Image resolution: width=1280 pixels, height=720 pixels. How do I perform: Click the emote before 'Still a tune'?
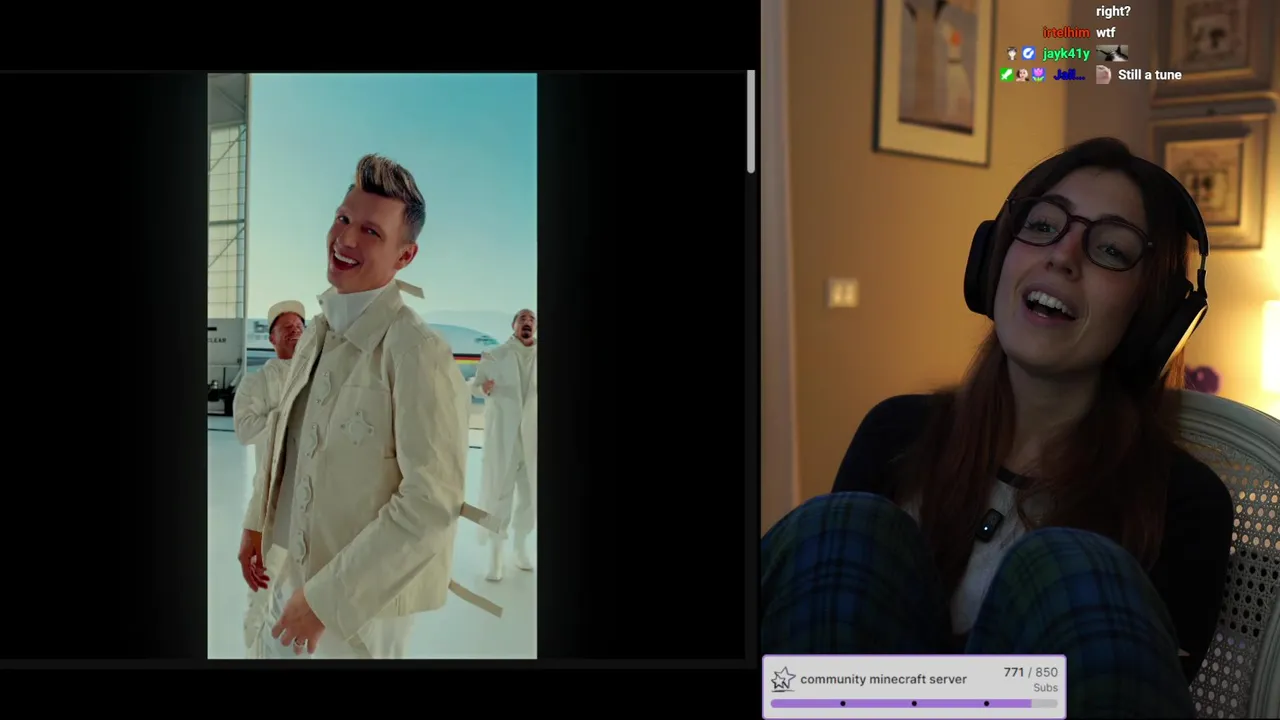pyautogui.click(x=1103, y=75)
